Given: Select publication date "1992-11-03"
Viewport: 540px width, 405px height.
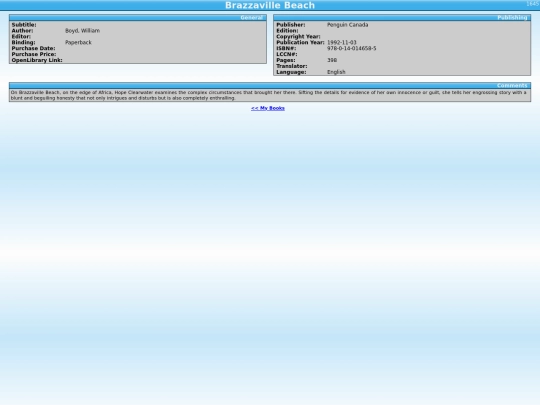Looking at the screenshot, I should point(342,42).
